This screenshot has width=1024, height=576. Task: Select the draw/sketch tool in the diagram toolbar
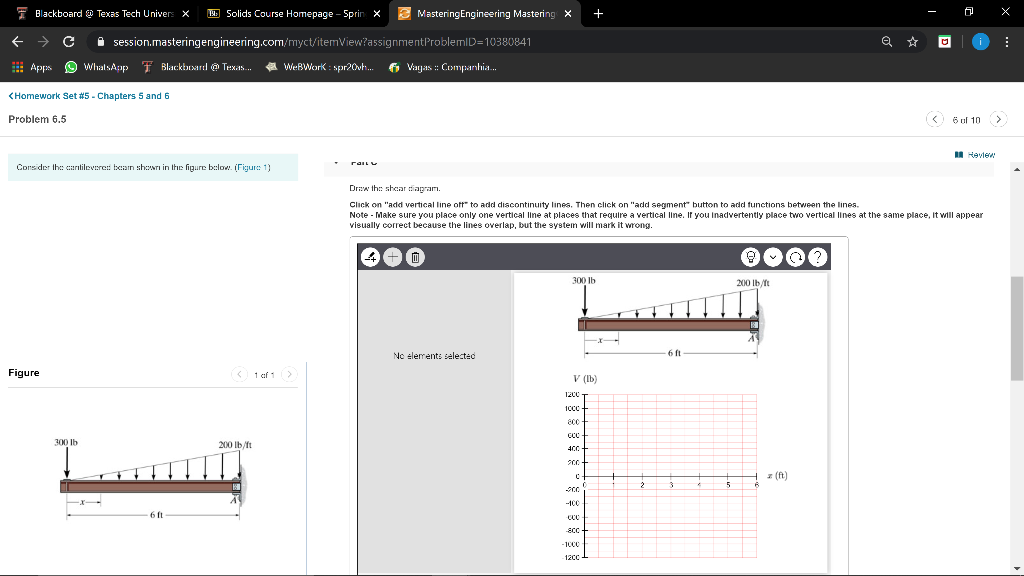(369, 257)
